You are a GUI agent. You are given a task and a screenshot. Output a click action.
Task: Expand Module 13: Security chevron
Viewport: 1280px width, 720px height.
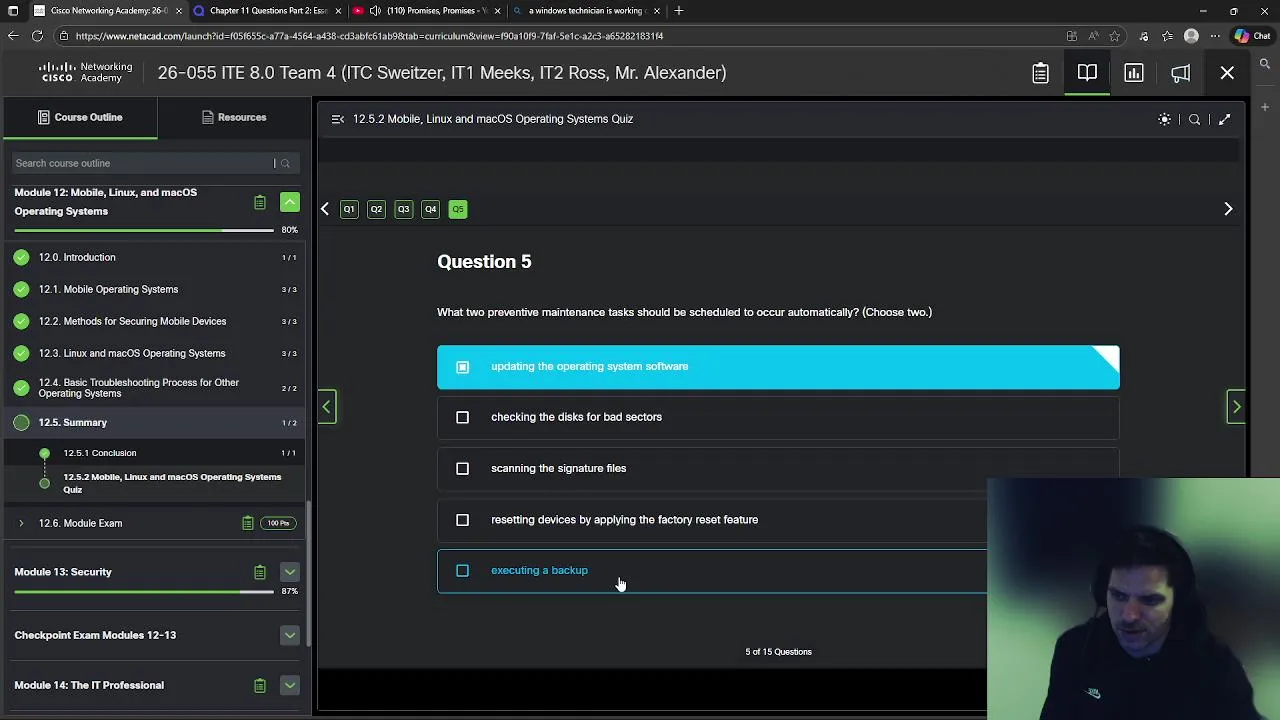[290, 572]
